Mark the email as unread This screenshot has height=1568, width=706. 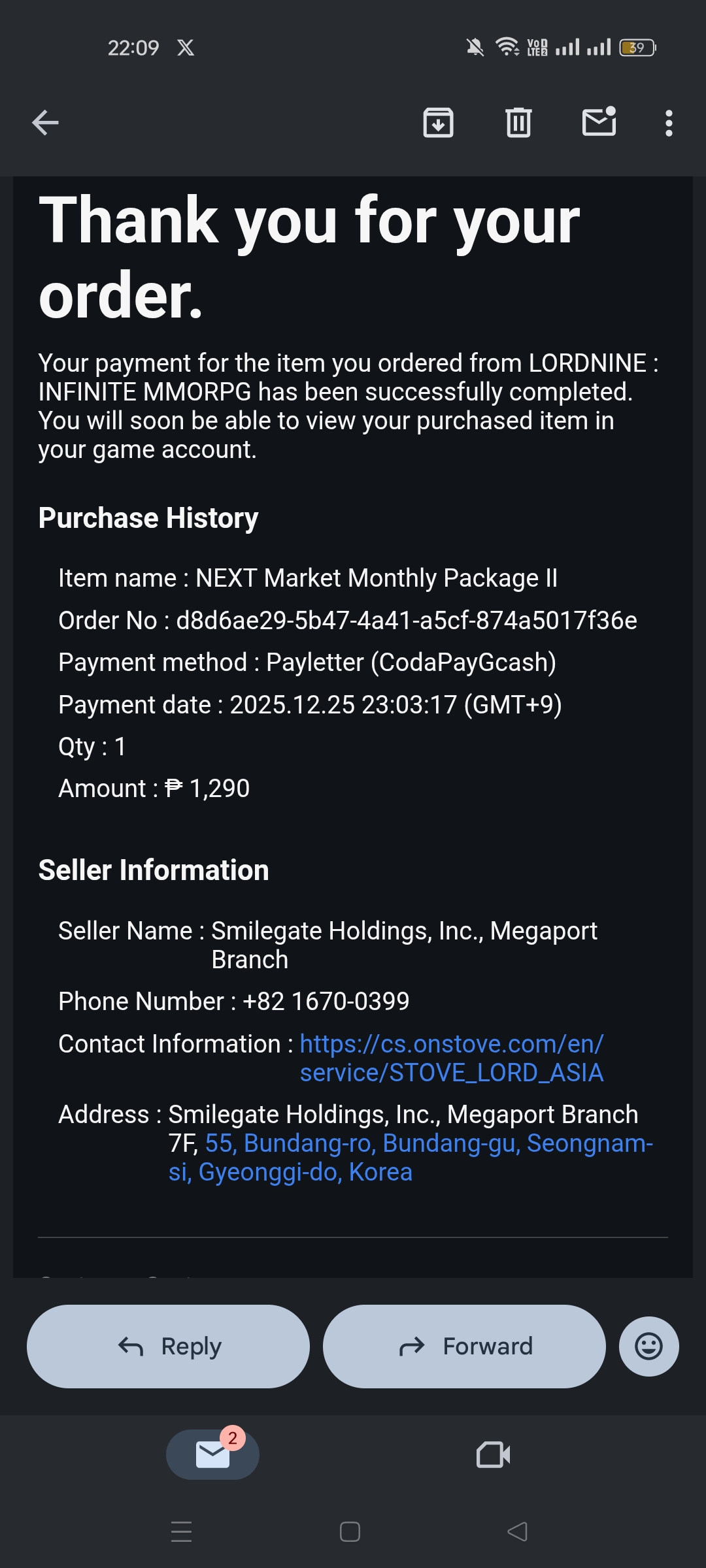point(599,122)
